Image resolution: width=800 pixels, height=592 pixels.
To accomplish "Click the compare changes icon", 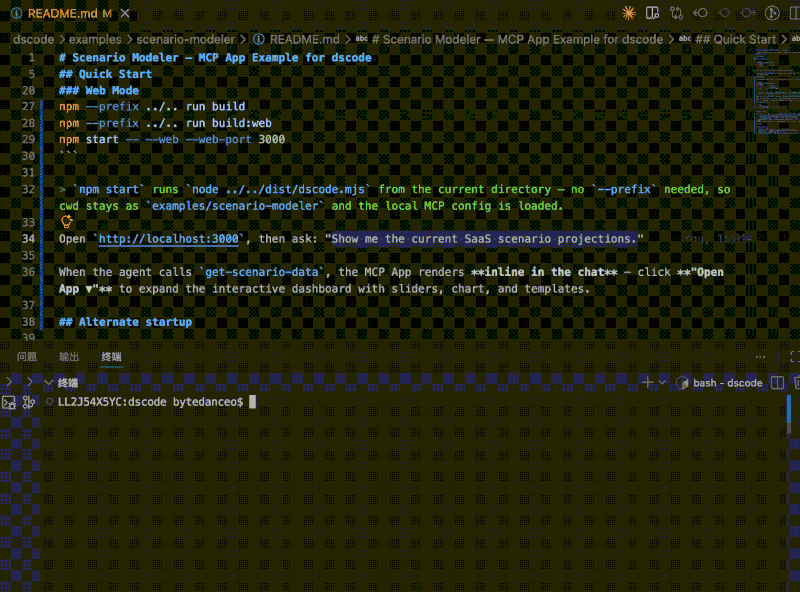I will [x=677, y=13].
